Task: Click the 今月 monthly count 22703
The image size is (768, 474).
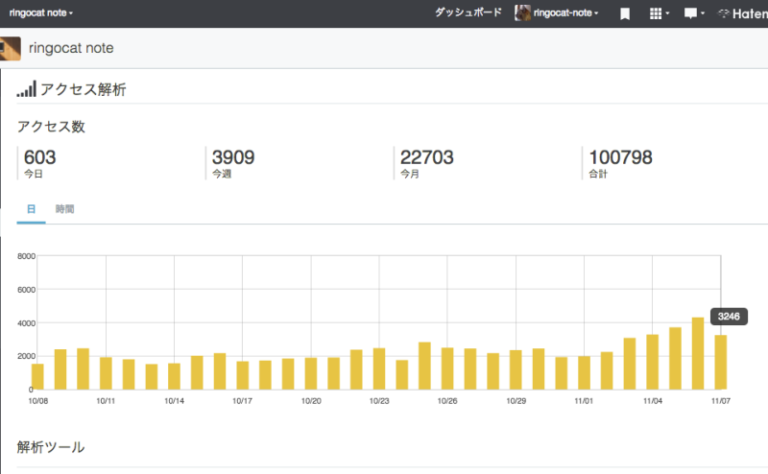Action: tap(427, 157)
